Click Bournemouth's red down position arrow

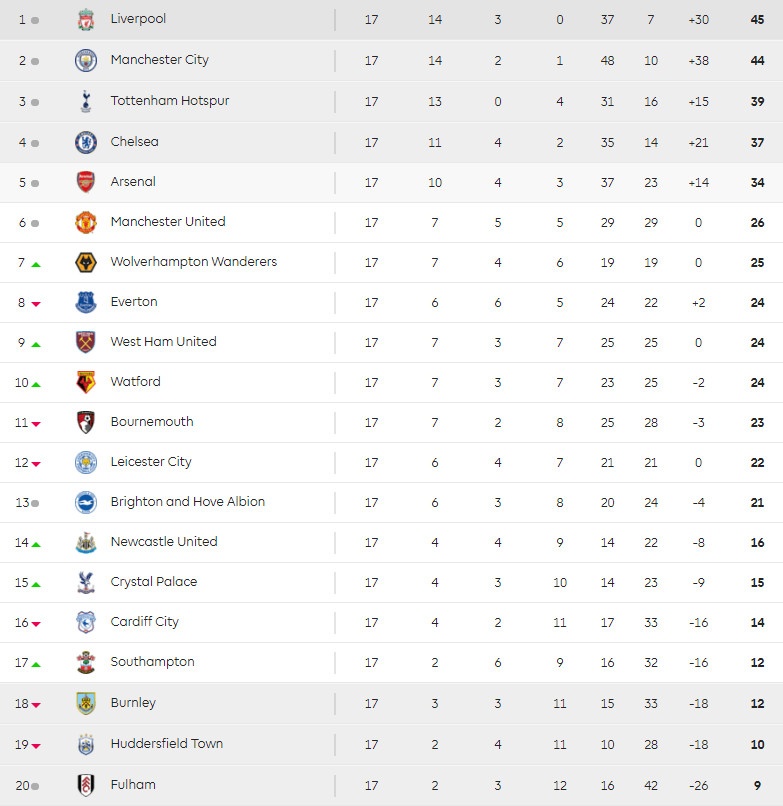(x=36, y=424)
